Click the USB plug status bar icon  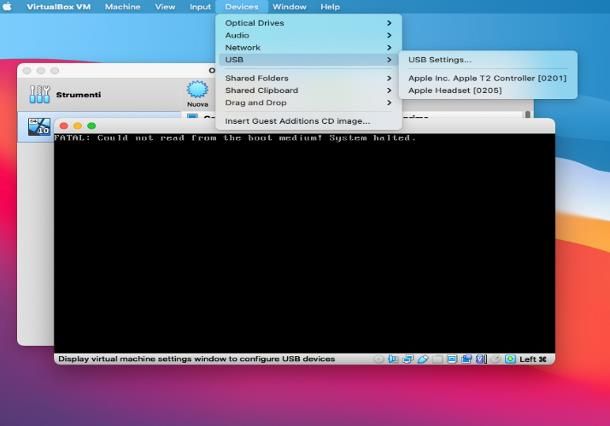click(x=423, y=359)
